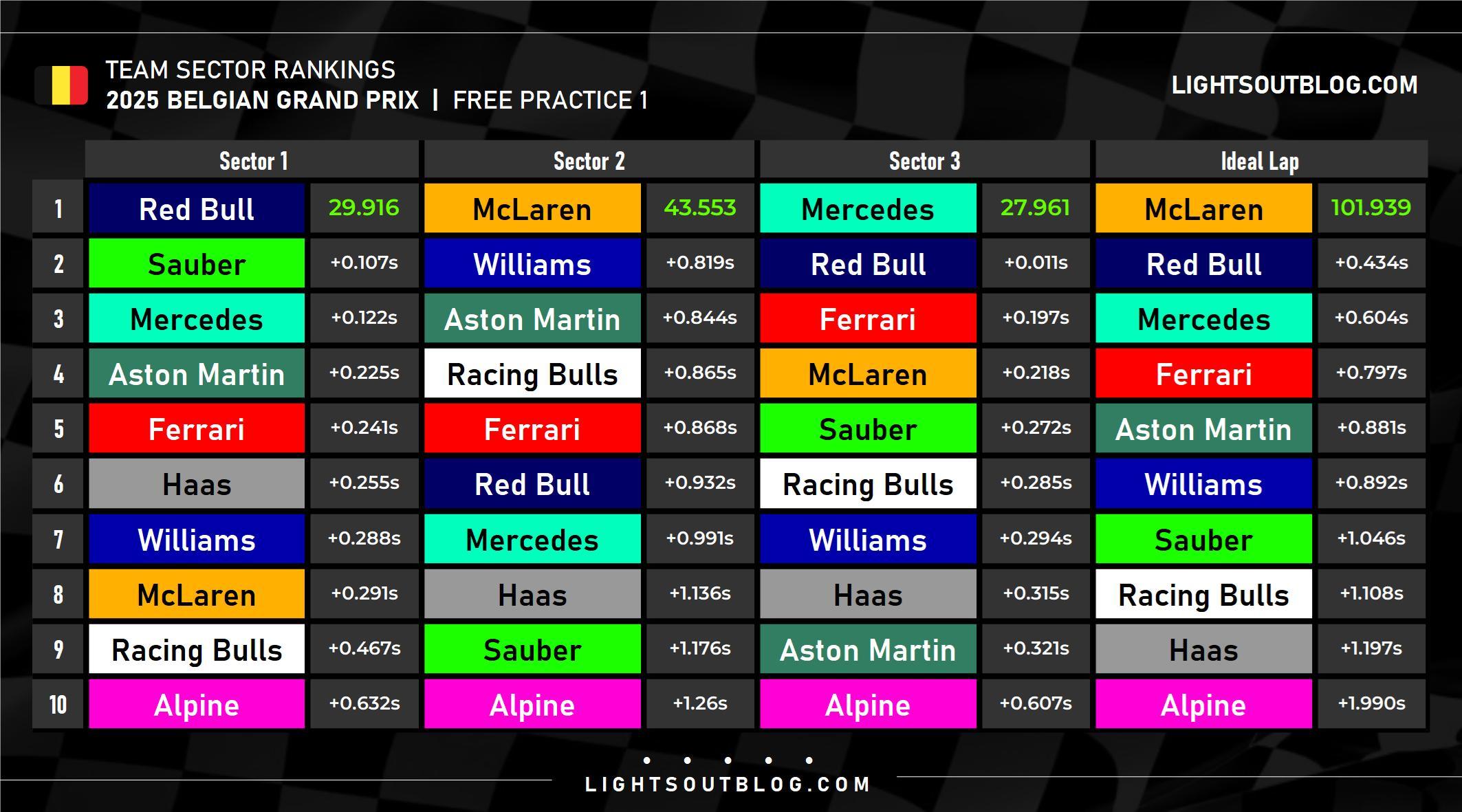Click the Mercedes cell topping Sector 3
Viewport: 1462px width, 812px height.
(x=868, y=208)
